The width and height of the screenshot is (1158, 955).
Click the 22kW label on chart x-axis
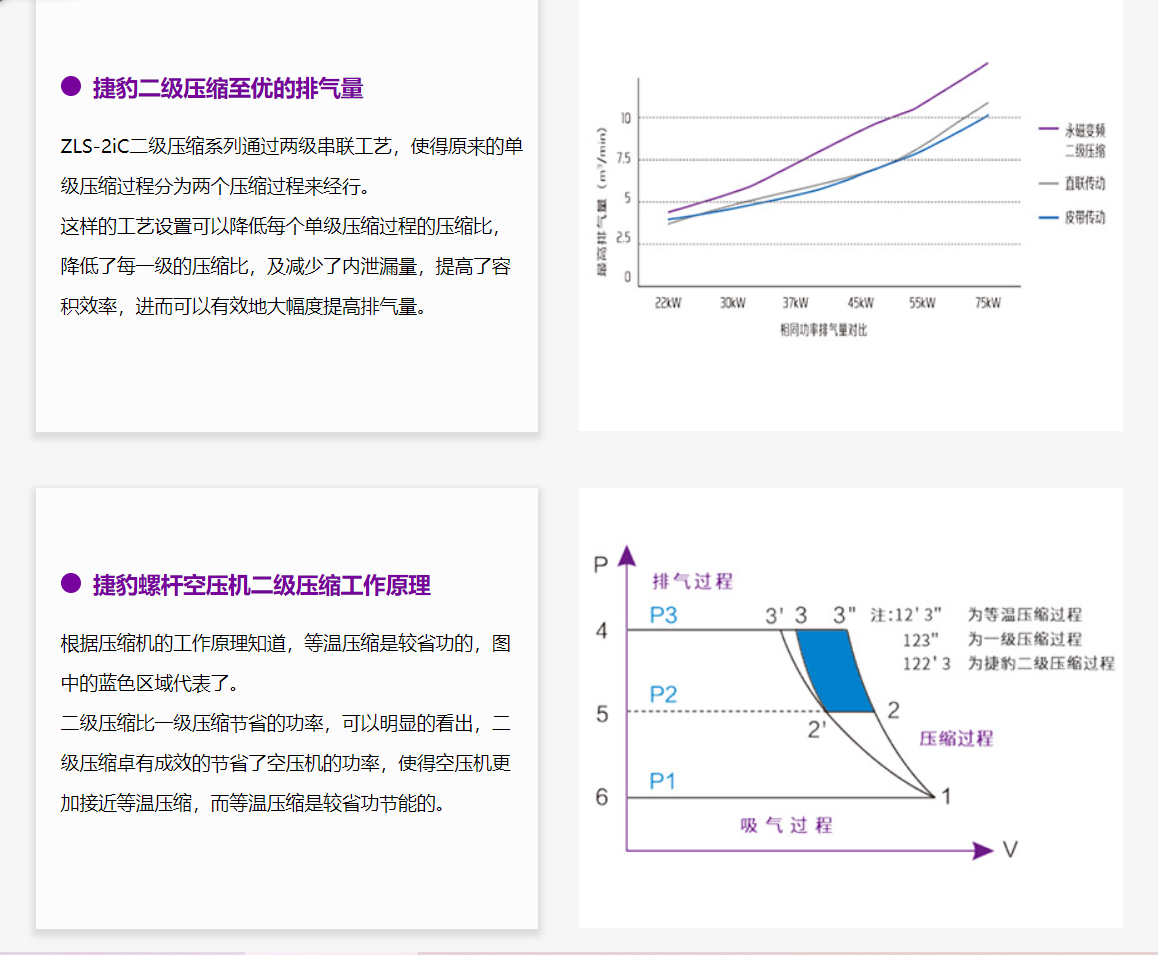668,303
